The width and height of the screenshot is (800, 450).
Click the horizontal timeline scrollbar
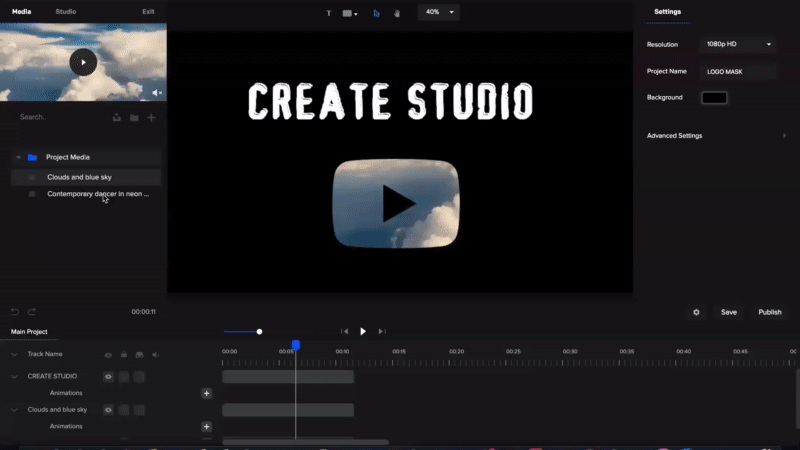[x=305, y=442]
